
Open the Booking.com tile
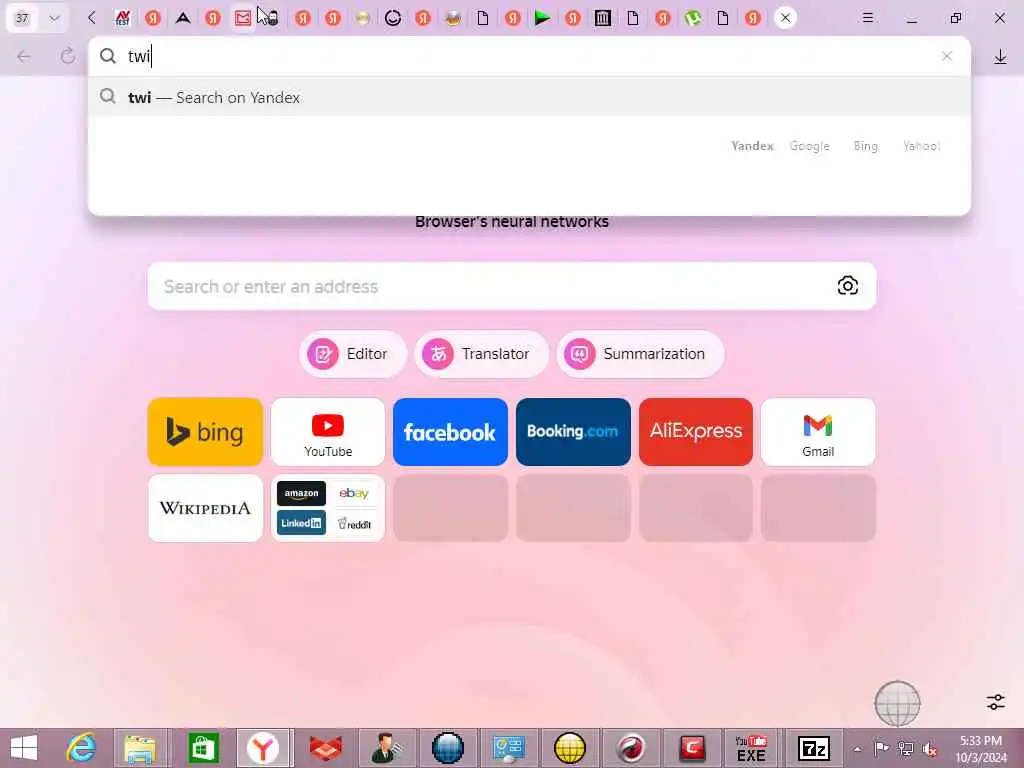(x=573, y=432)
